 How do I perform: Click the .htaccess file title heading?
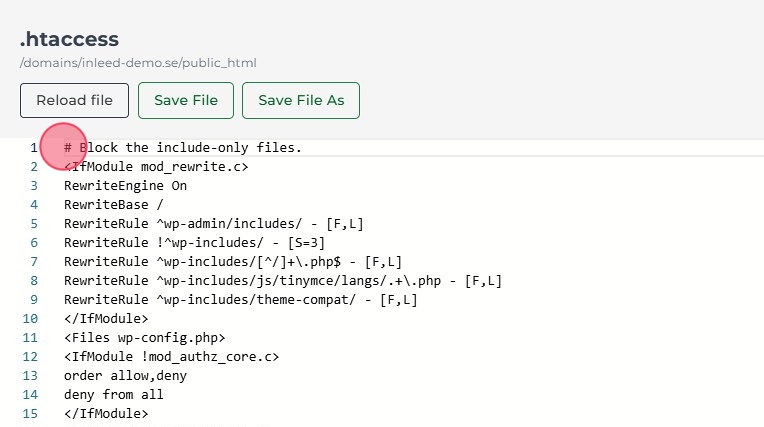point(69,40)
